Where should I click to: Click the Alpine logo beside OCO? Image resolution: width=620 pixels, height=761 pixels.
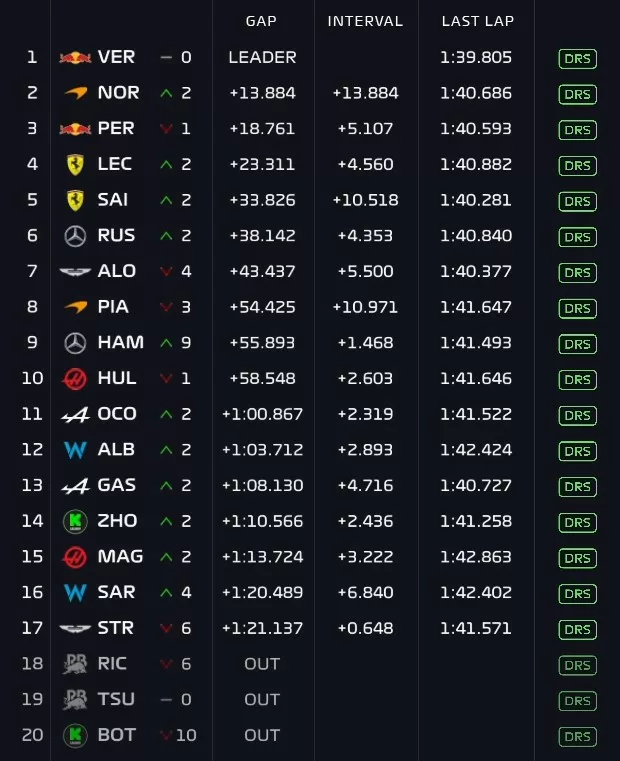tap(75, 414)
